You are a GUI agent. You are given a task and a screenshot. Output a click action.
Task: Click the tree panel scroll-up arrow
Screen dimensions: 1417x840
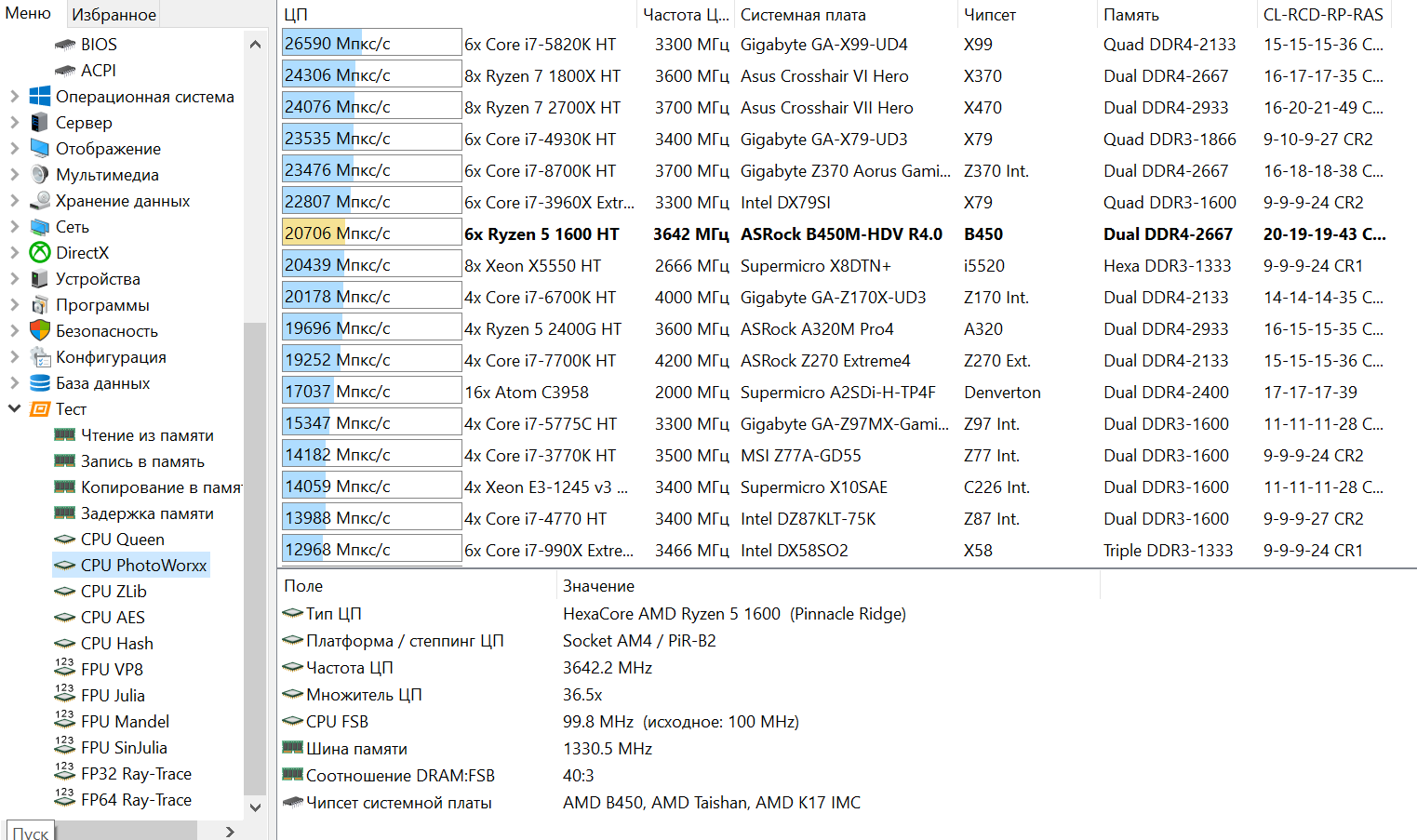click(x=255, y=44)
